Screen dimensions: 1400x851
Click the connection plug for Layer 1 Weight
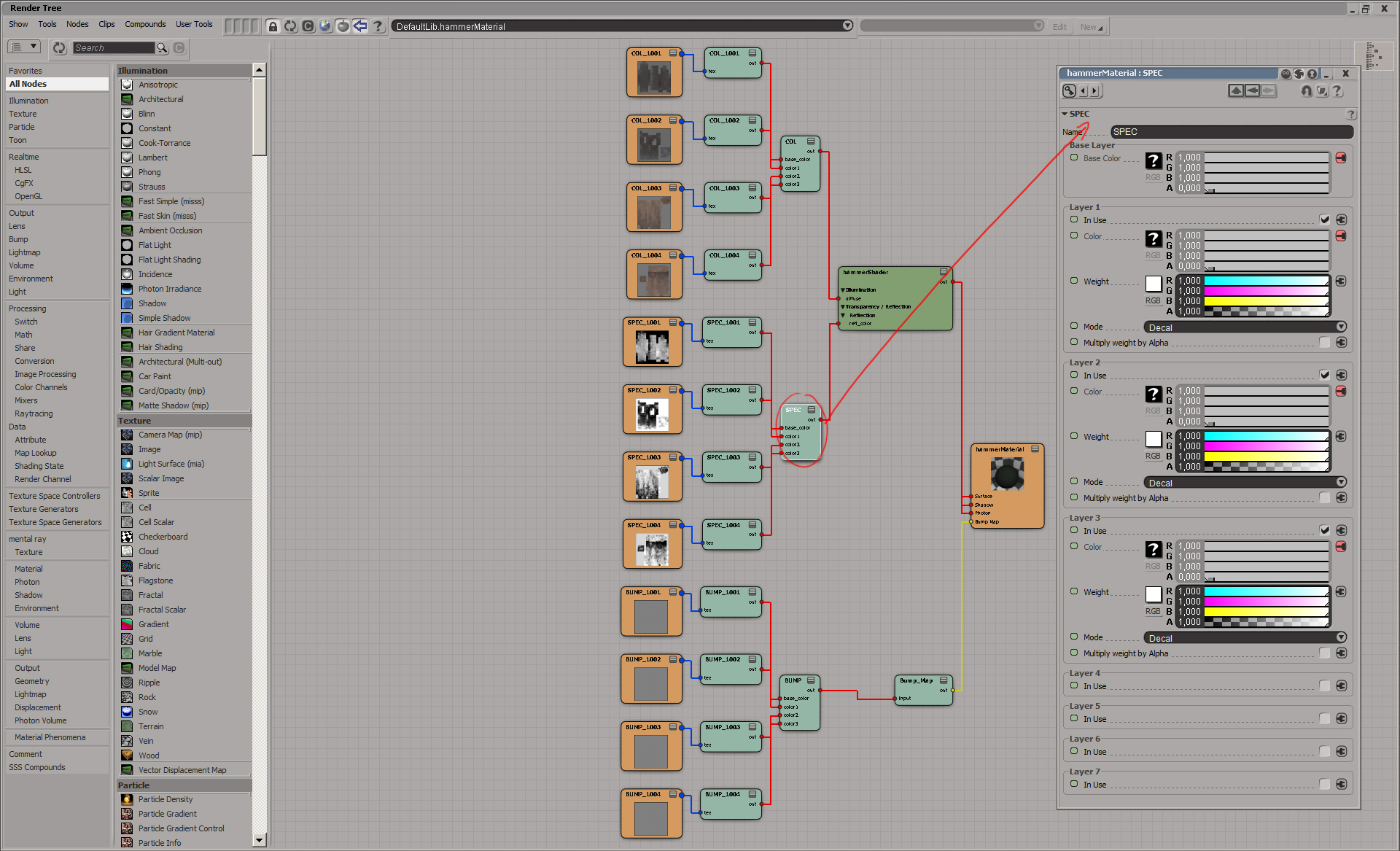pyautogui.click(x=1341, y=281)
